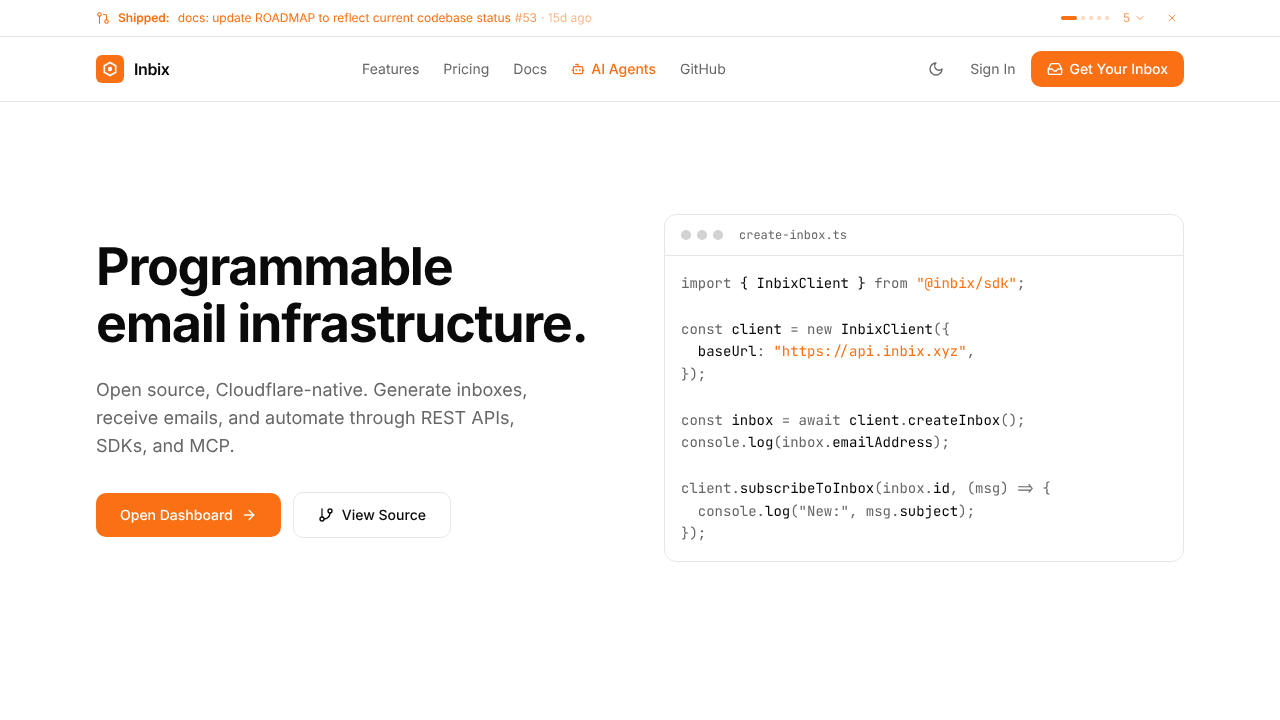Click console.log(inbox.emailAddress) line

click(815, 442)
